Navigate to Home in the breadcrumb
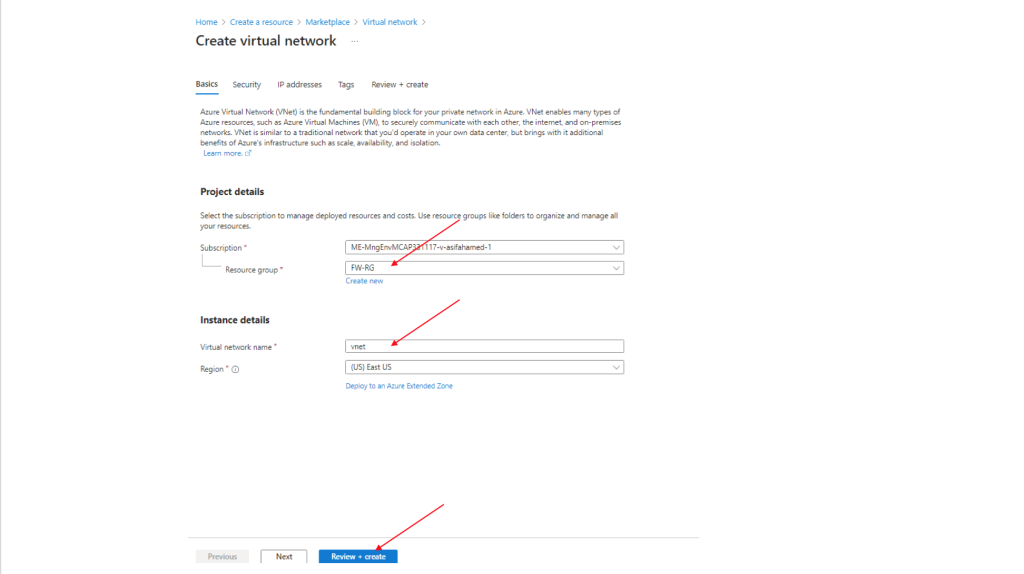Screen dimensions: 1024x574 [x=206, y=22]
